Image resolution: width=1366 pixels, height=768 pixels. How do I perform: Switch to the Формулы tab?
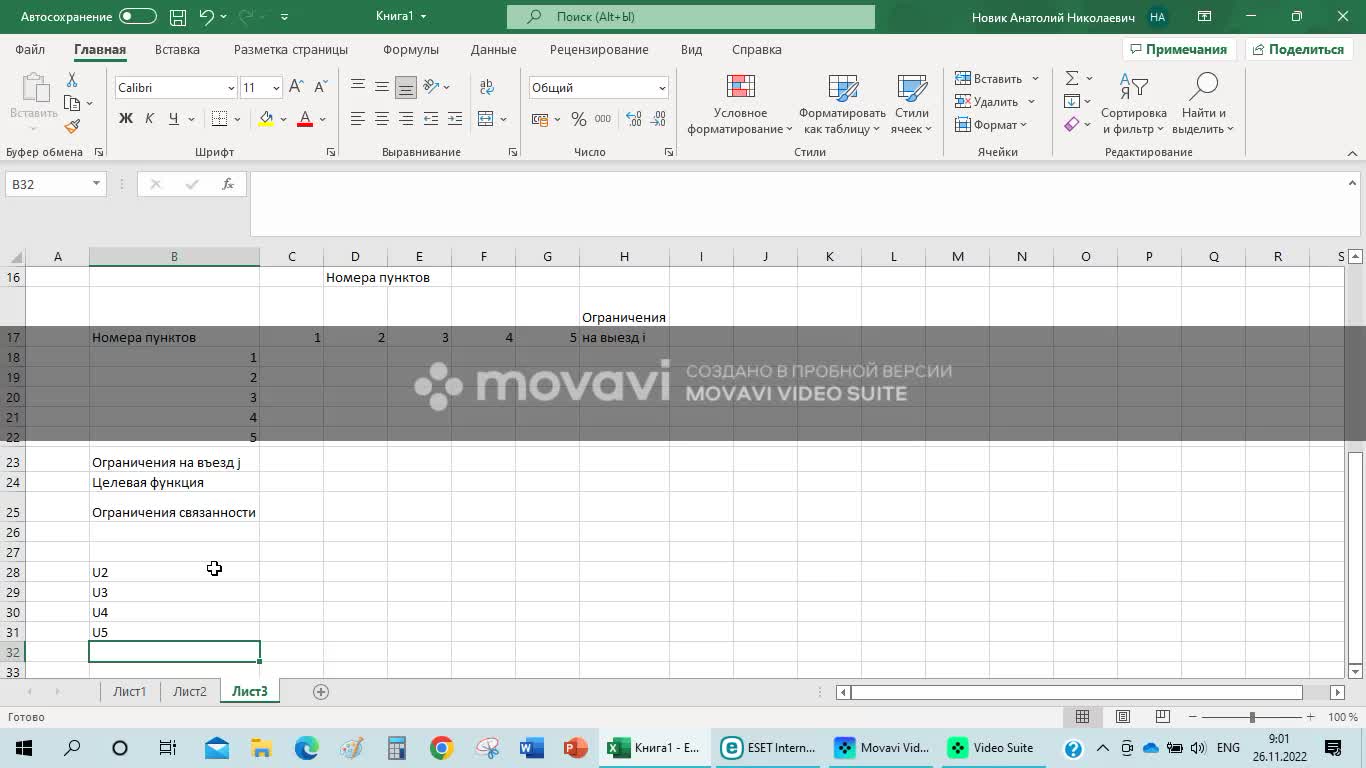pos(411,49)
